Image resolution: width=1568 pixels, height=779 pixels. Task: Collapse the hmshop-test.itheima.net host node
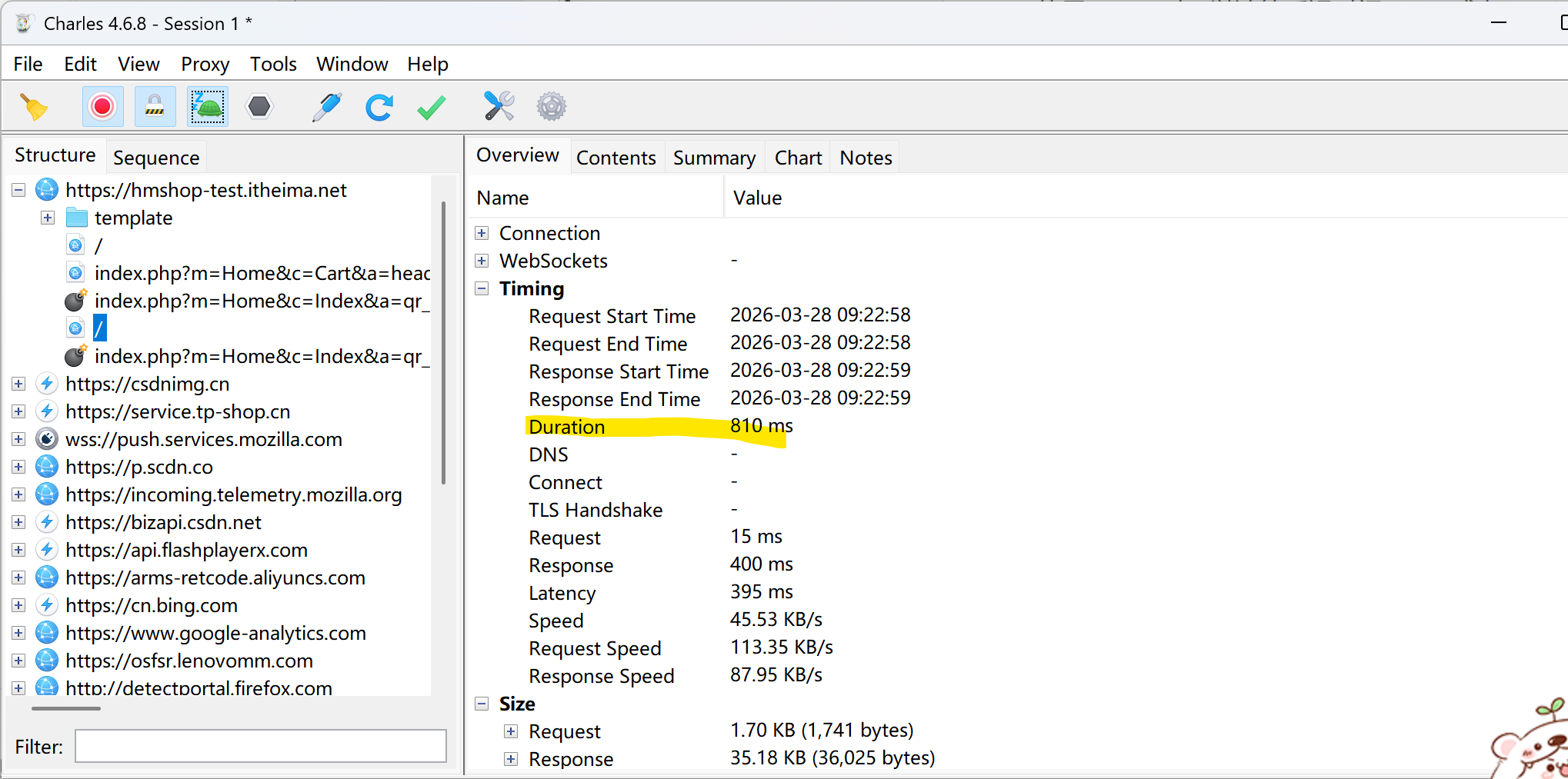pyautogui.click(x=18, y=190)
